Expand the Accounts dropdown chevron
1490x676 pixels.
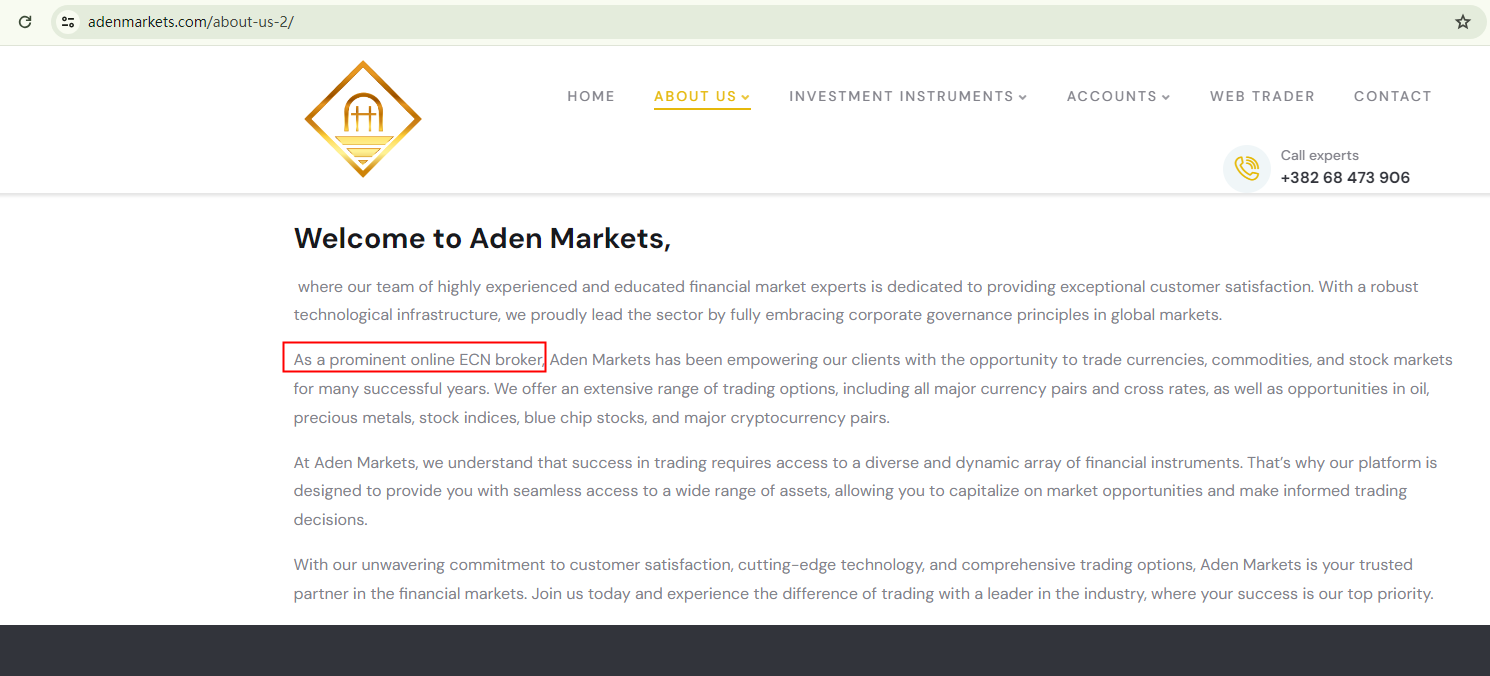[1166, 97]
